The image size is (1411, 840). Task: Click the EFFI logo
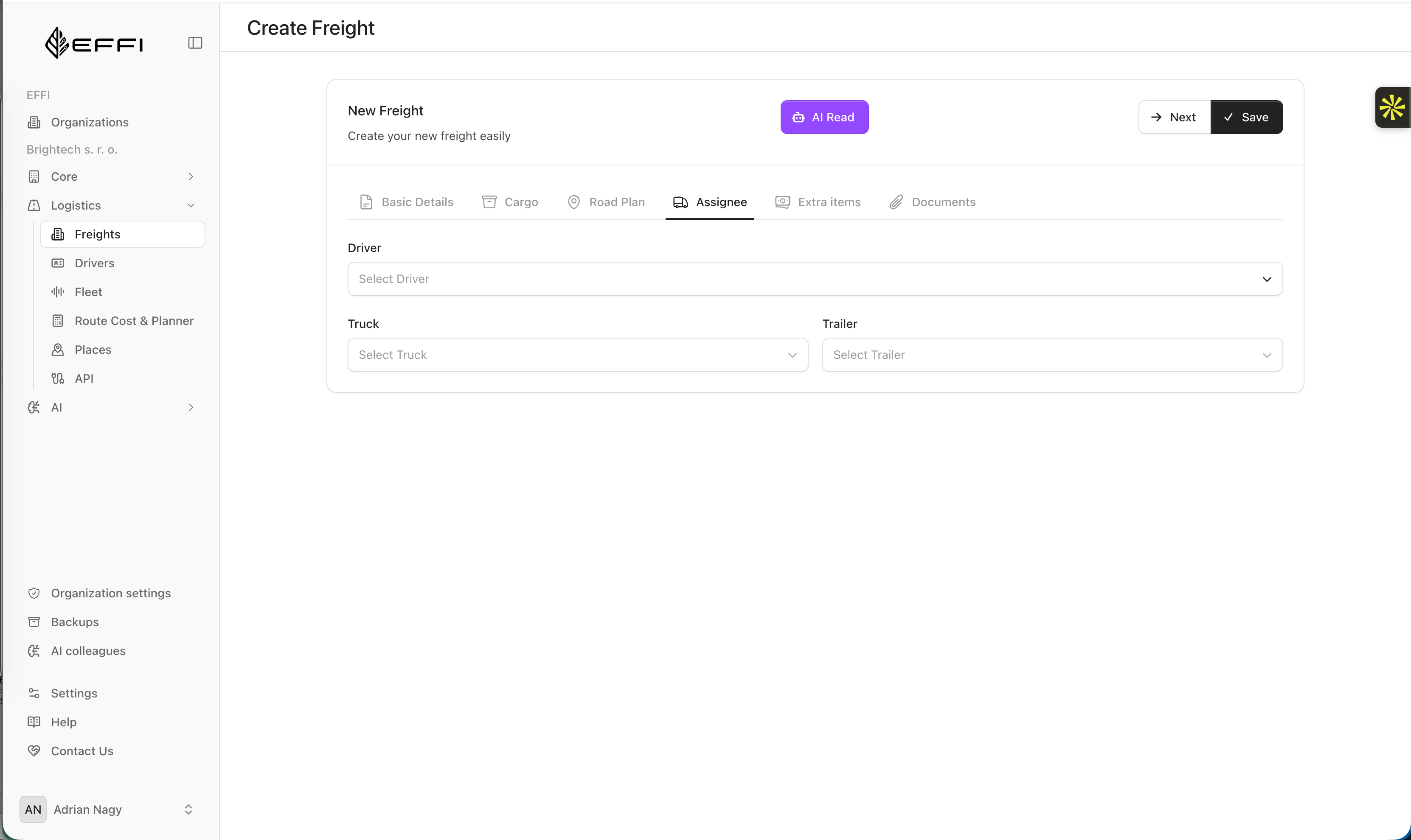pyautogui.click(x=94, y=43)
